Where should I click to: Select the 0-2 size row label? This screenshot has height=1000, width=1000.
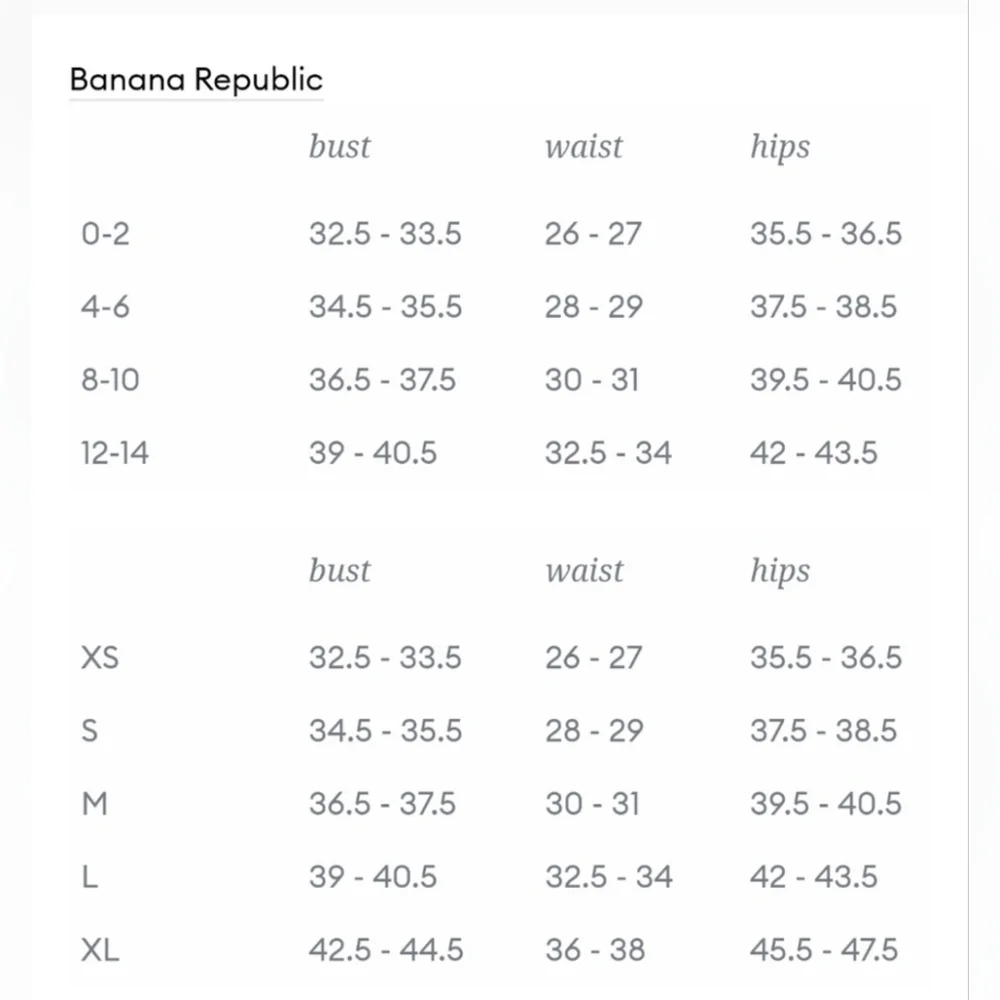[x=105, y=233]
